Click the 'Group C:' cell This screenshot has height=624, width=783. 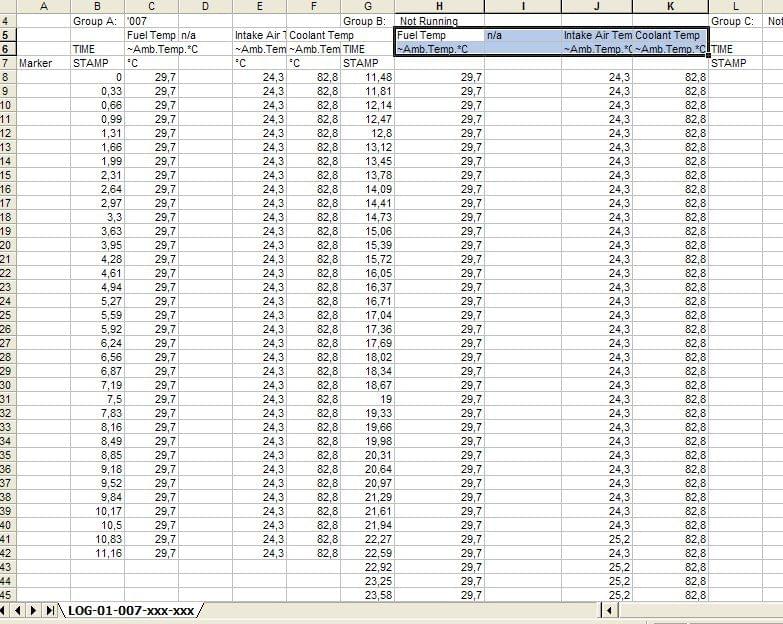[736, 21]
